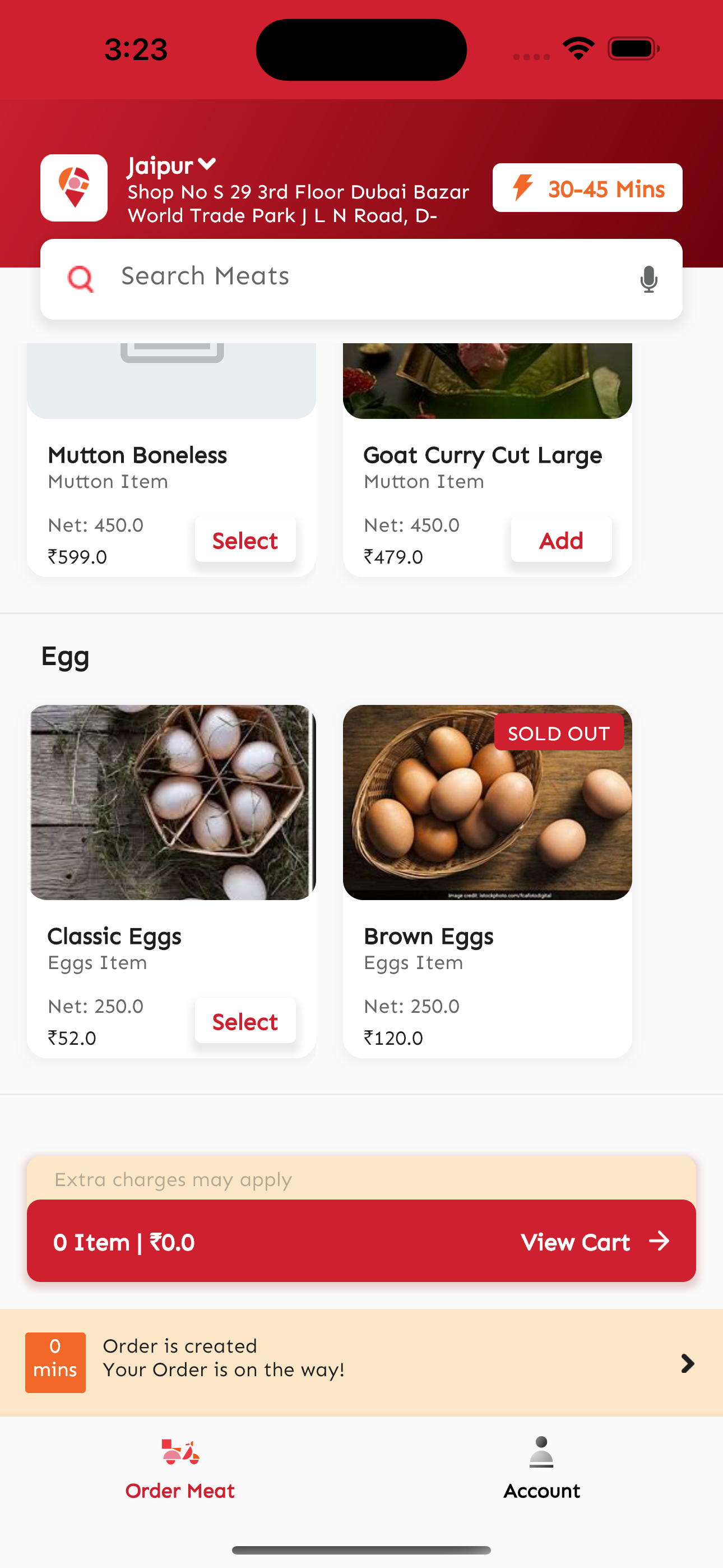Tap the View Cart arrow icon
The width and height of the screenshot is (723, 1568).
click(659, 1241)
